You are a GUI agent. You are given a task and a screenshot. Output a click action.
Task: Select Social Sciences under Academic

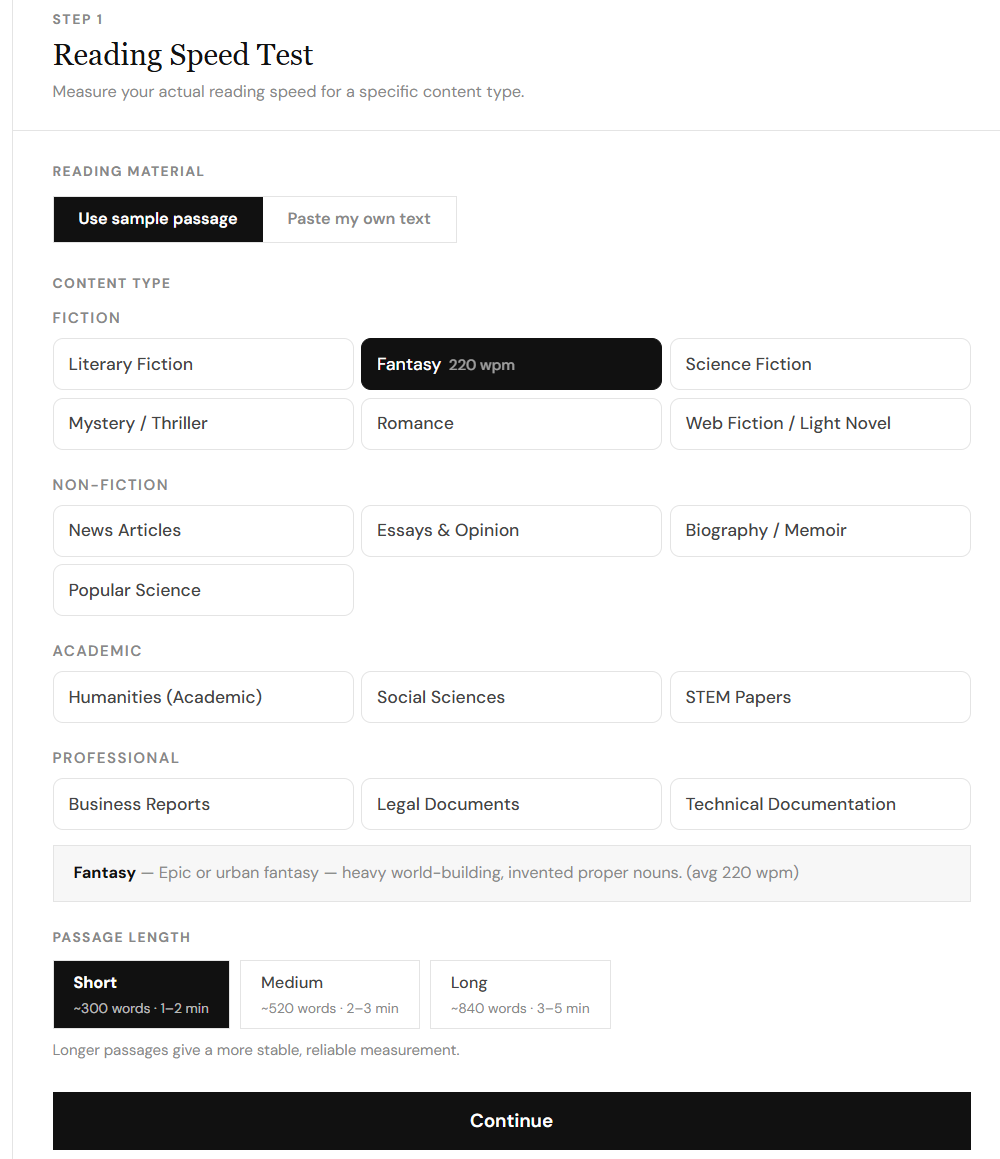(x=511, y=696)
